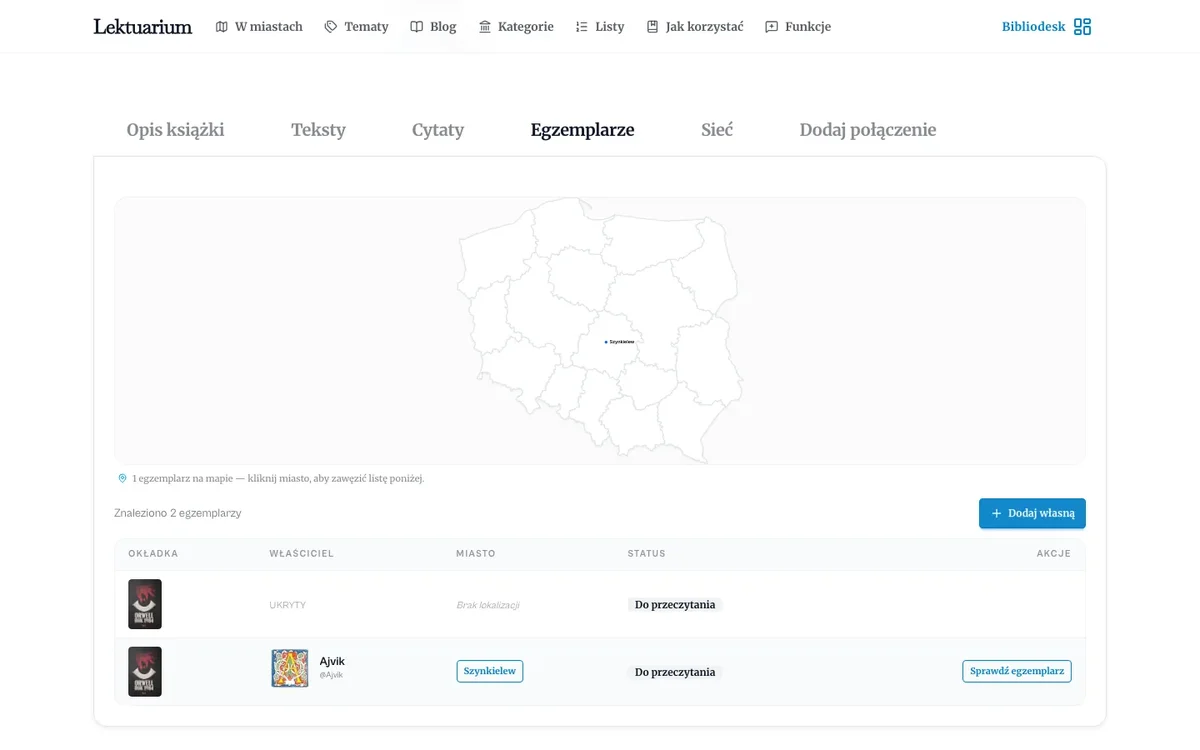Click the Znaleziono 2 egzemplarzy text
This screenshot has width=1200, height=750.
coord(178,513)
